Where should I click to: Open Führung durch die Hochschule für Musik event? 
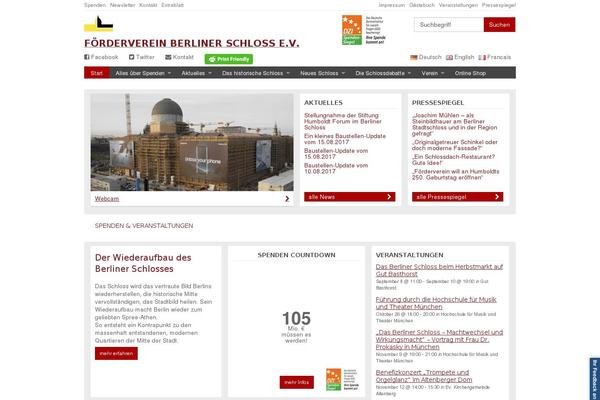click(x=436, y=303)
